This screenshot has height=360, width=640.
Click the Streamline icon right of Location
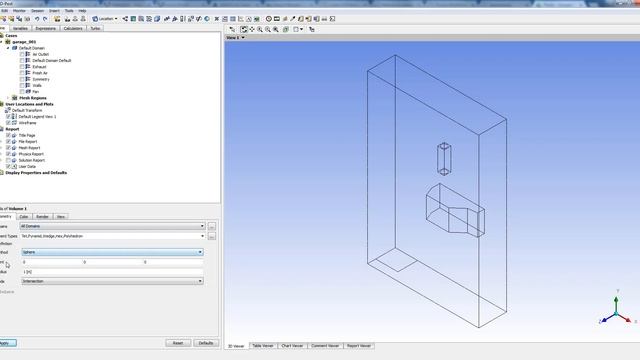[141, 19]
